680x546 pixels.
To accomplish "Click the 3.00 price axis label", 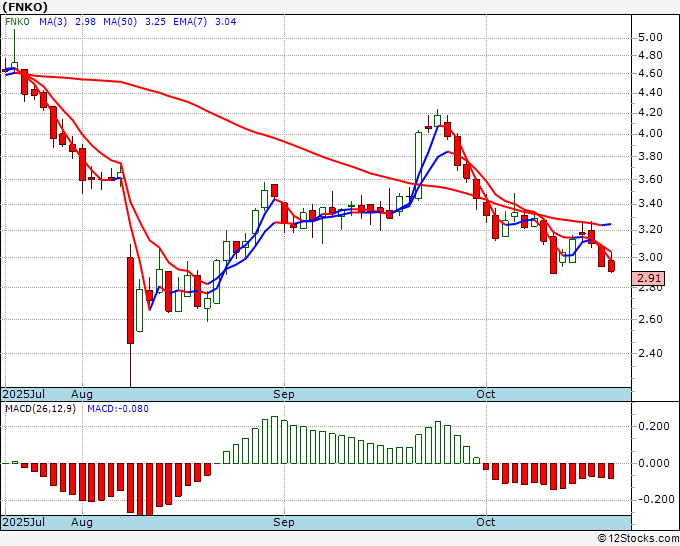I will (x=650, y=257).
